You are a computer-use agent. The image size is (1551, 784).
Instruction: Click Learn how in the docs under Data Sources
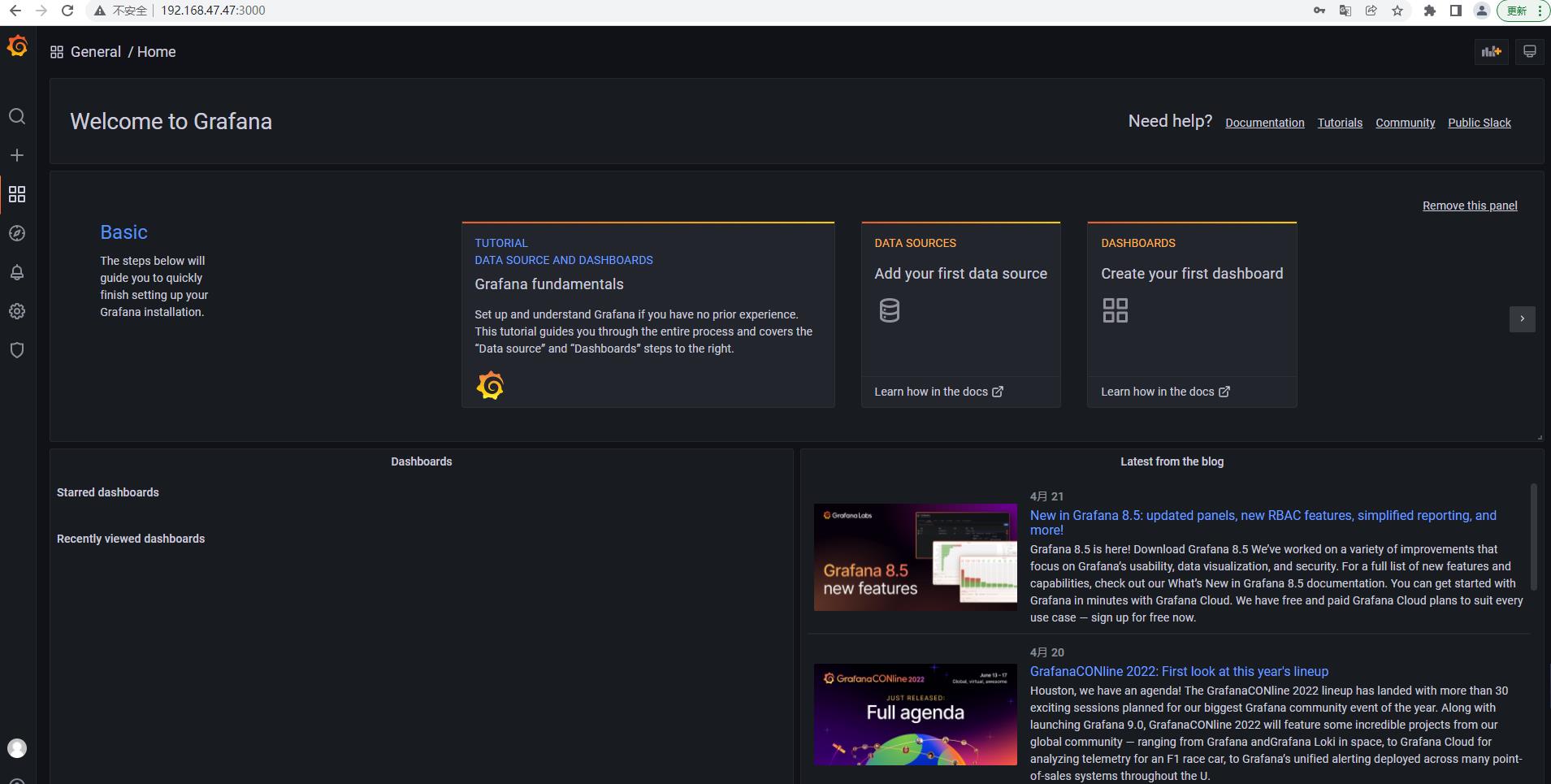(938, 392)
